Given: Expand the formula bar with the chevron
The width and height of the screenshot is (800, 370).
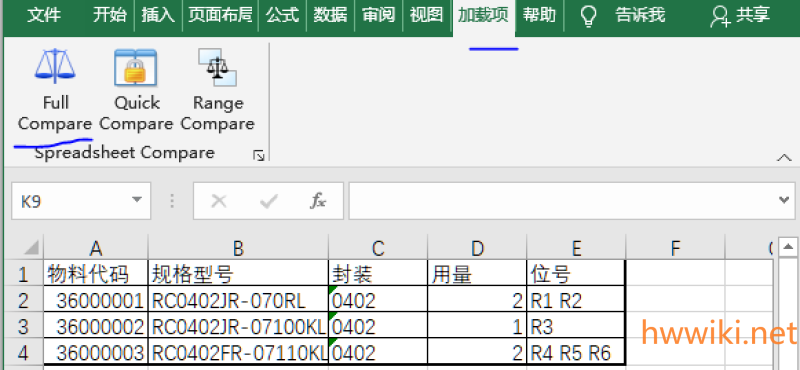Looking at the screenshot, I should point(785,200).
